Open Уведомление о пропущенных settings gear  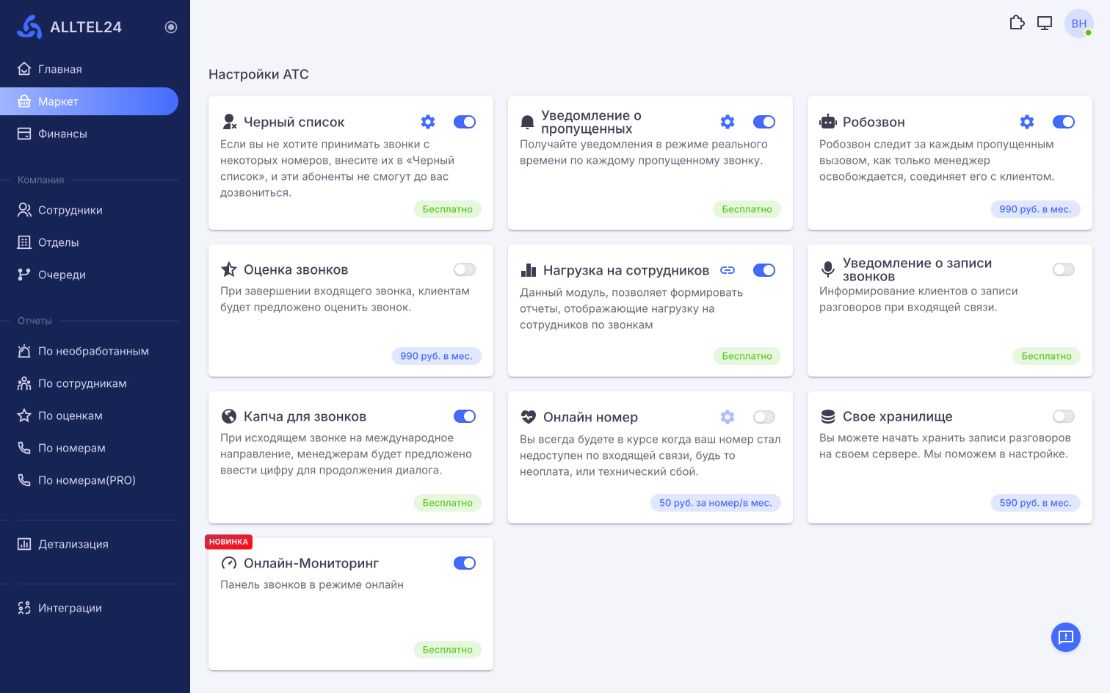pos(728,122)
